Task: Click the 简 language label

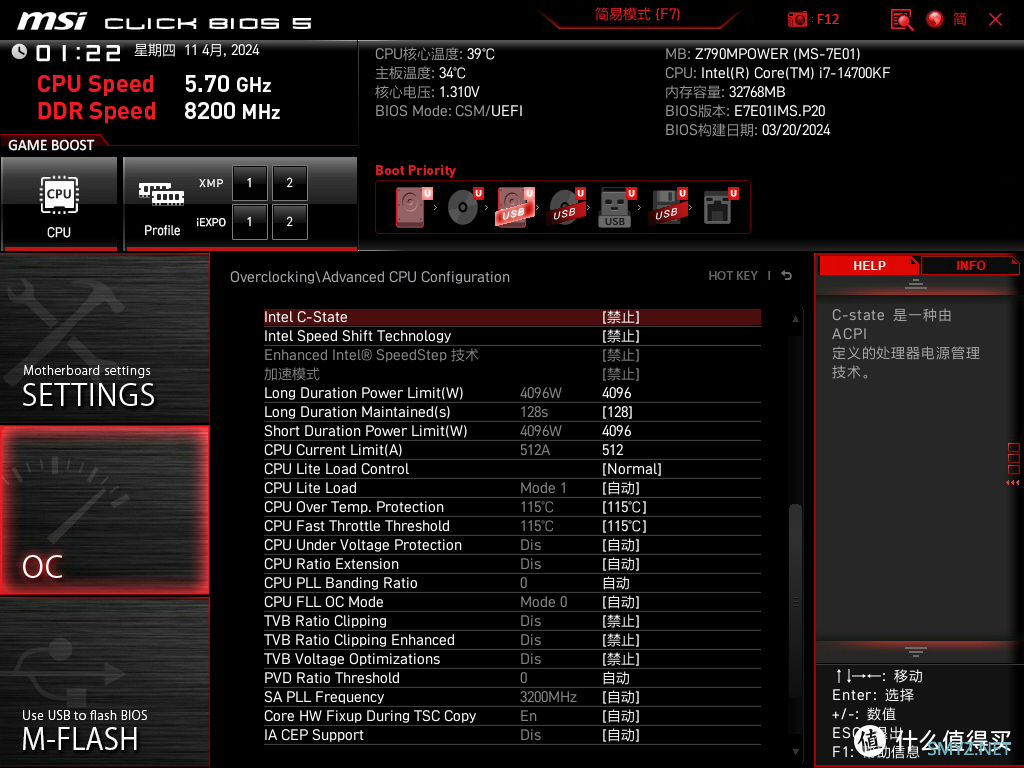Action: click(960, 20)
